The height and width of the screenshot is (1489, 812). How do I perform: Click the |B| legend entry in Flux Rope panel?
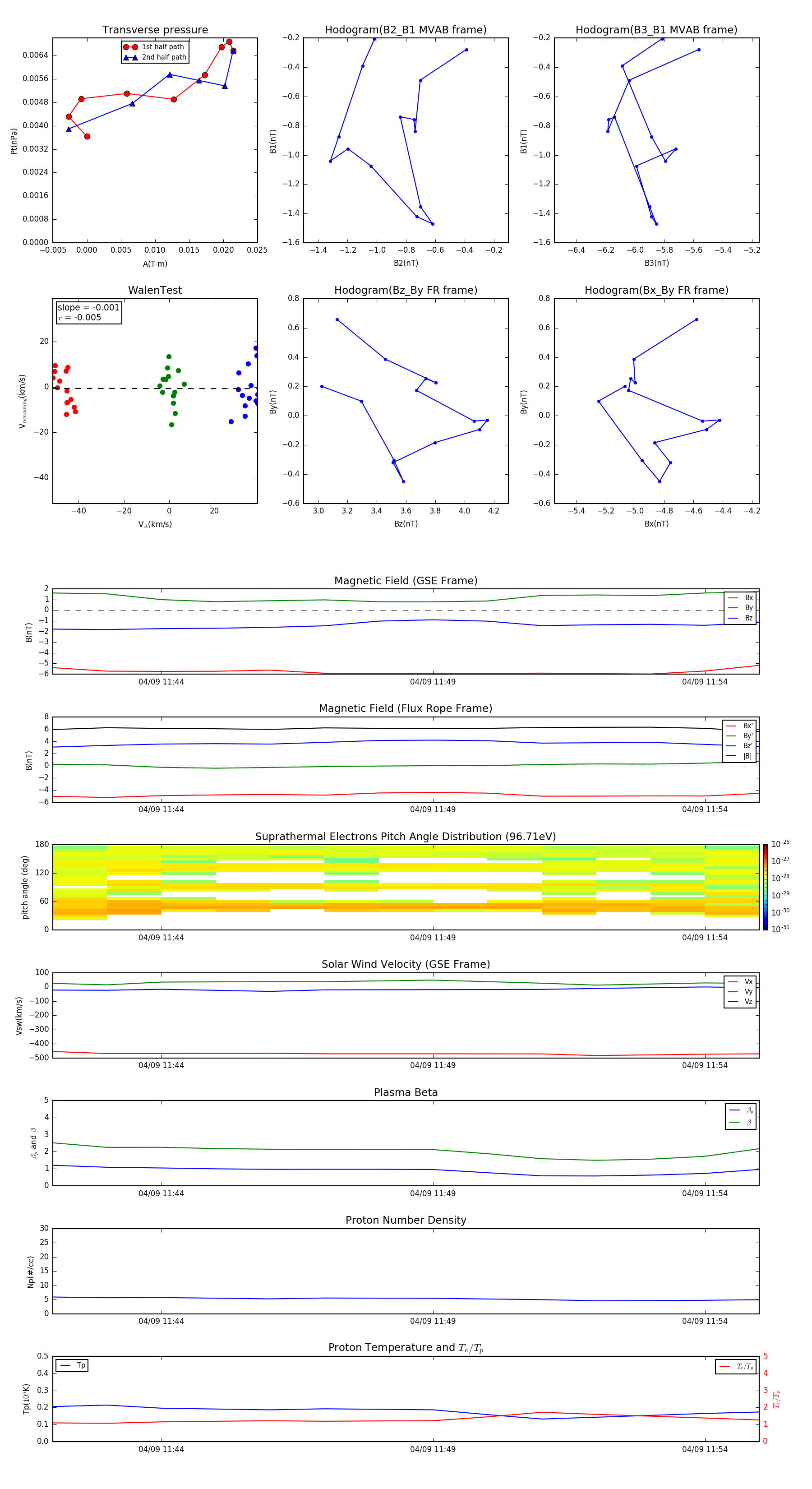(x=739, y=757)
